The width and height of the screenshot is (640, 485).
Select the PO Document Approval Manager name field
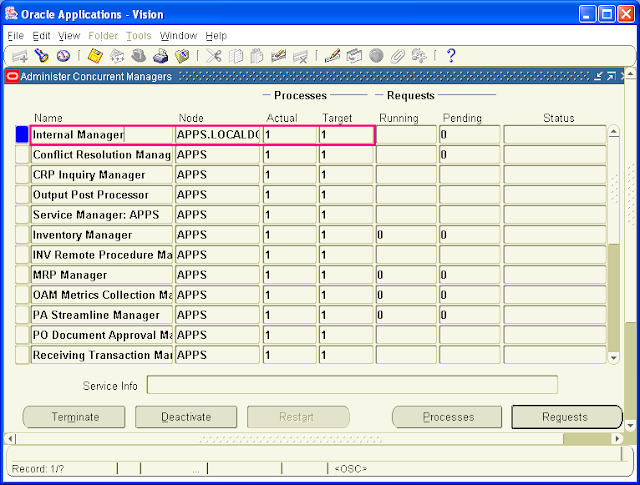(x=102, y=335)
